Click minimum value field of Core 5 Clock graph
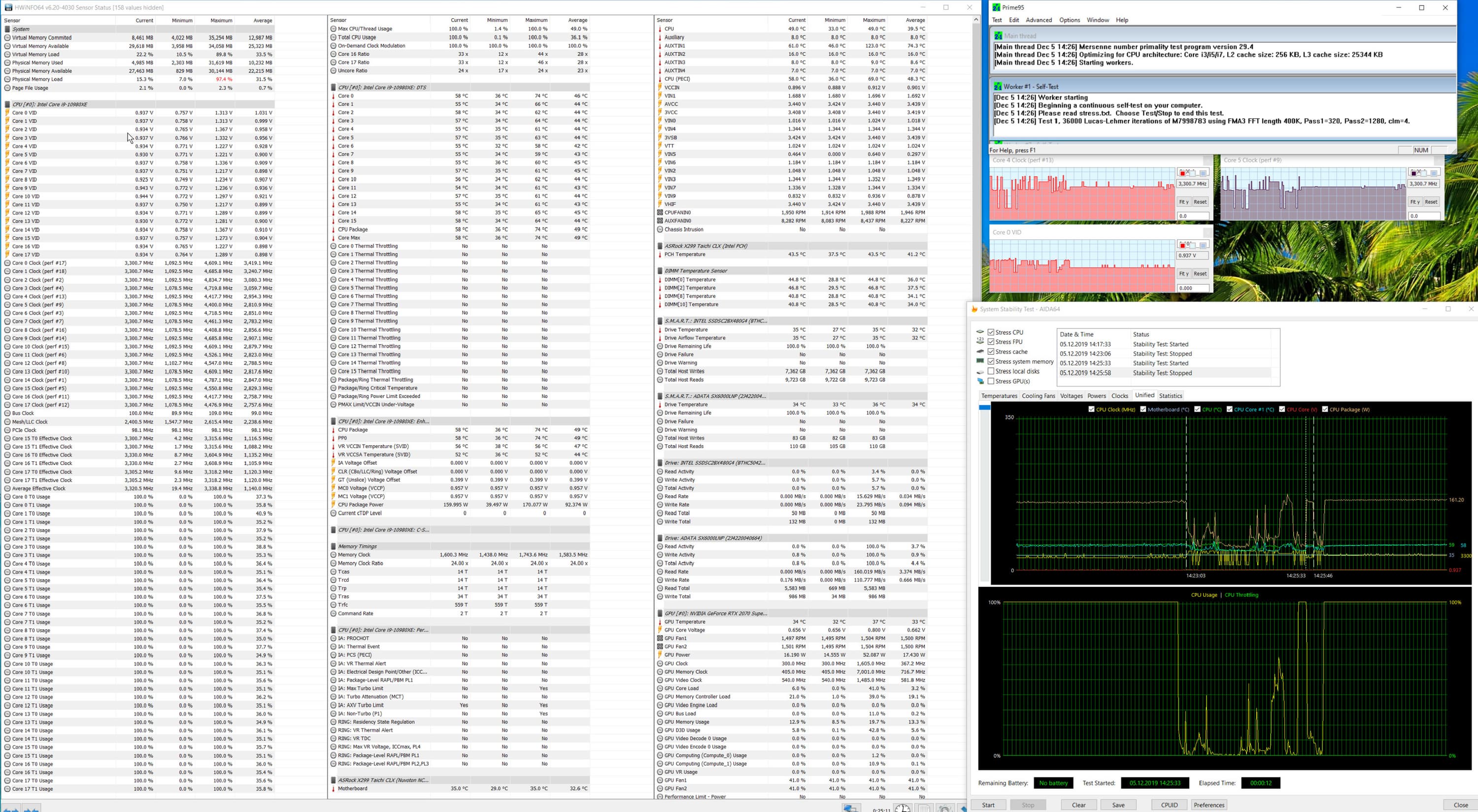The width and height of the screenshot is (1478, 812). pos(1424,216)
